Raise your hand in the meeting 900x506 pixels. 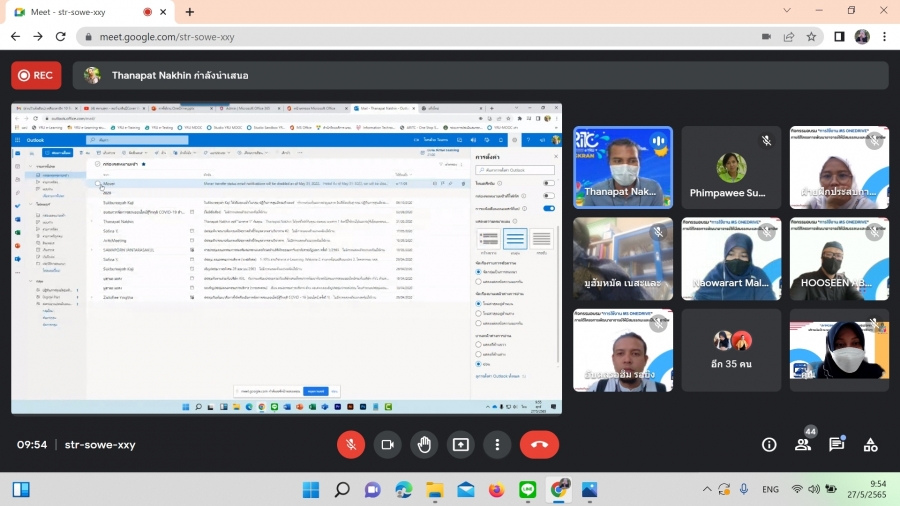[424, 445]
